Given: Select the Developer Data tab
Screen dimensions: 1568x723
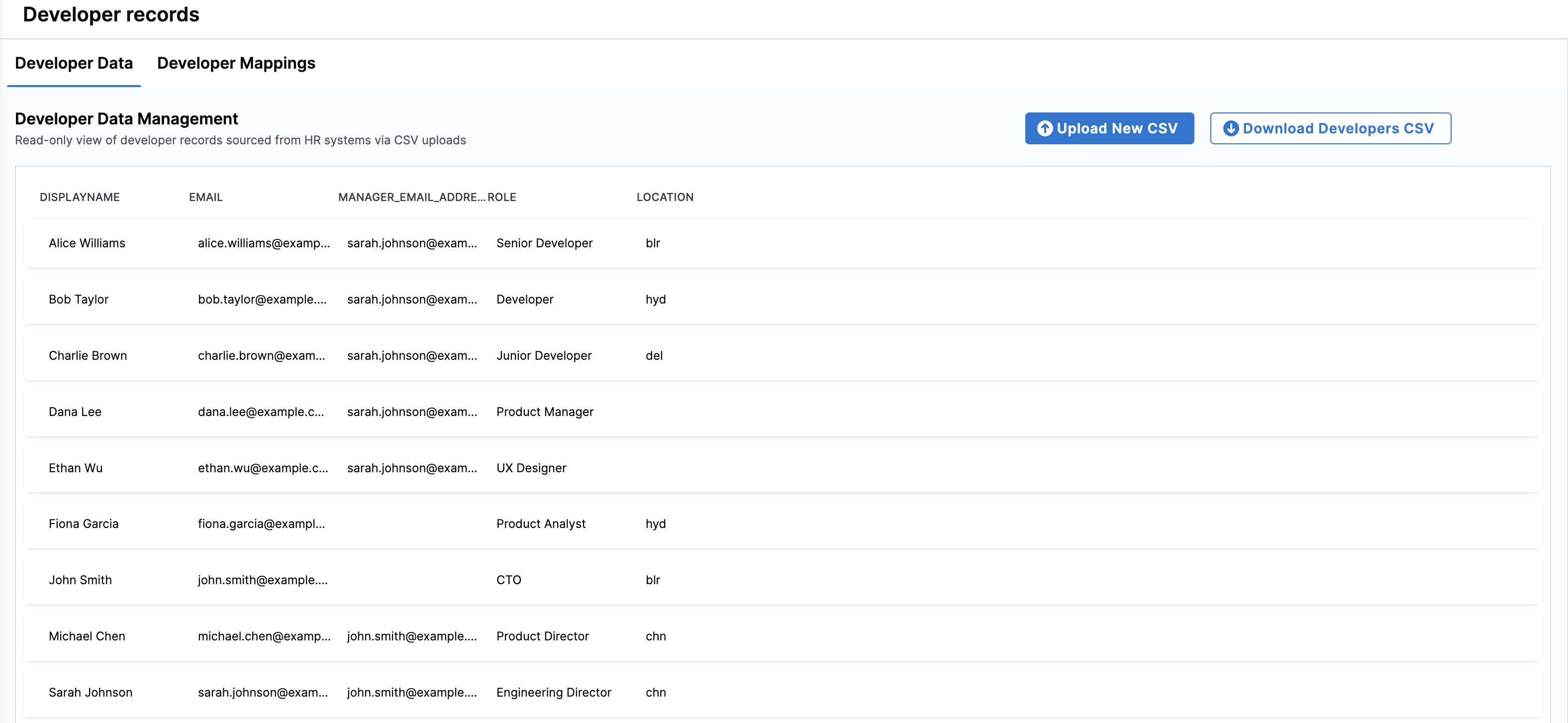Looking at the screenshot, I should (74, 63).
